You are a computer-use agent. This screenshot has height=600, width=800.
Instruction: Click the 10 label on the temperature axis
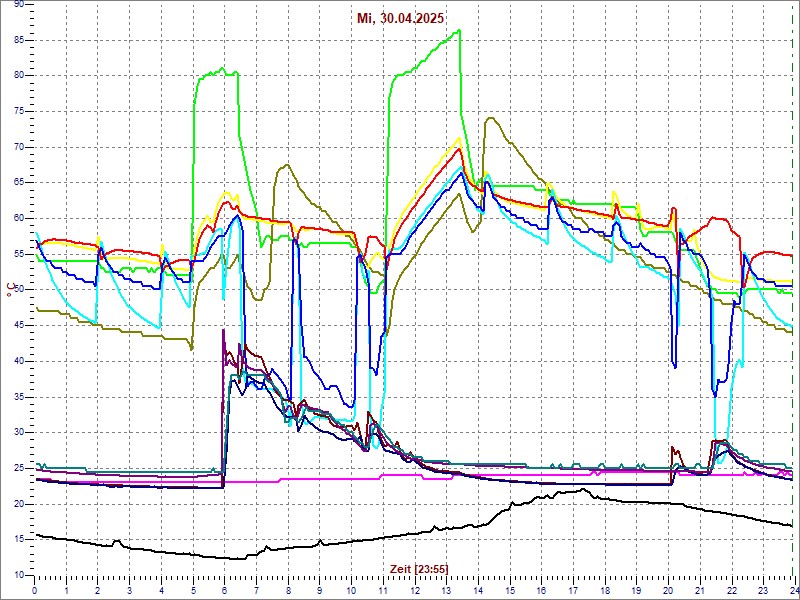tap(19, 575)
